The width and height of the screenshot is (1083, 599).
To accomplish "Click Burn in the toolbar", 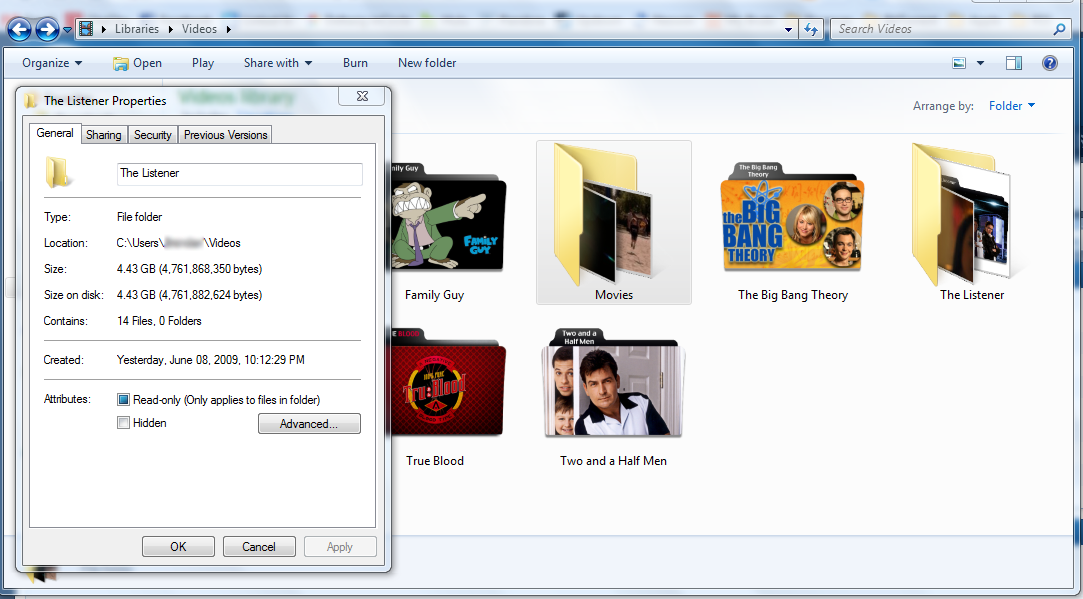I will coord(355,63).
